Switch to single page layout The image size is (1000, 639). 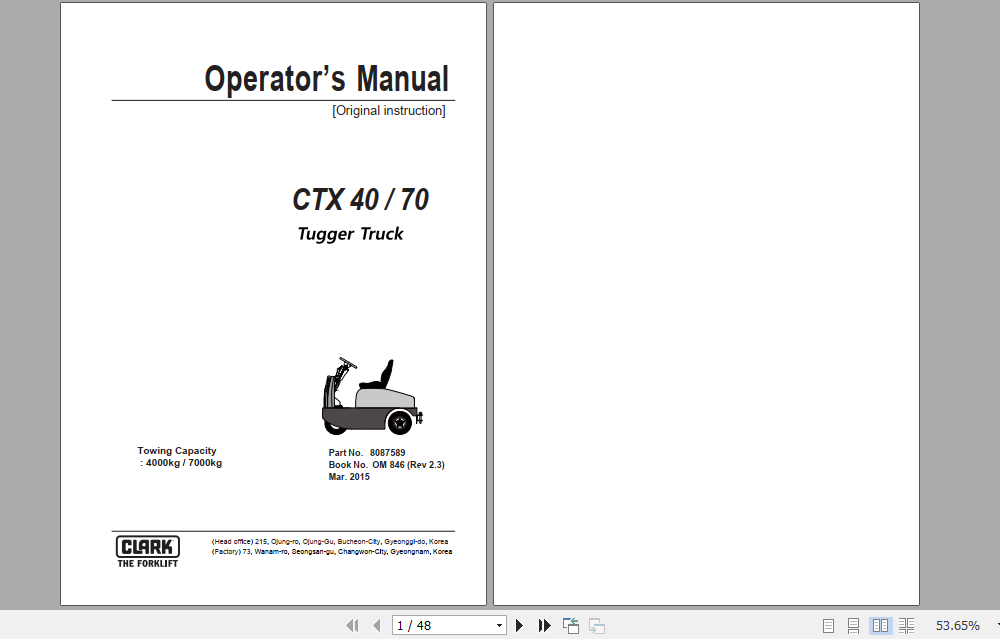tap(828, 626)
